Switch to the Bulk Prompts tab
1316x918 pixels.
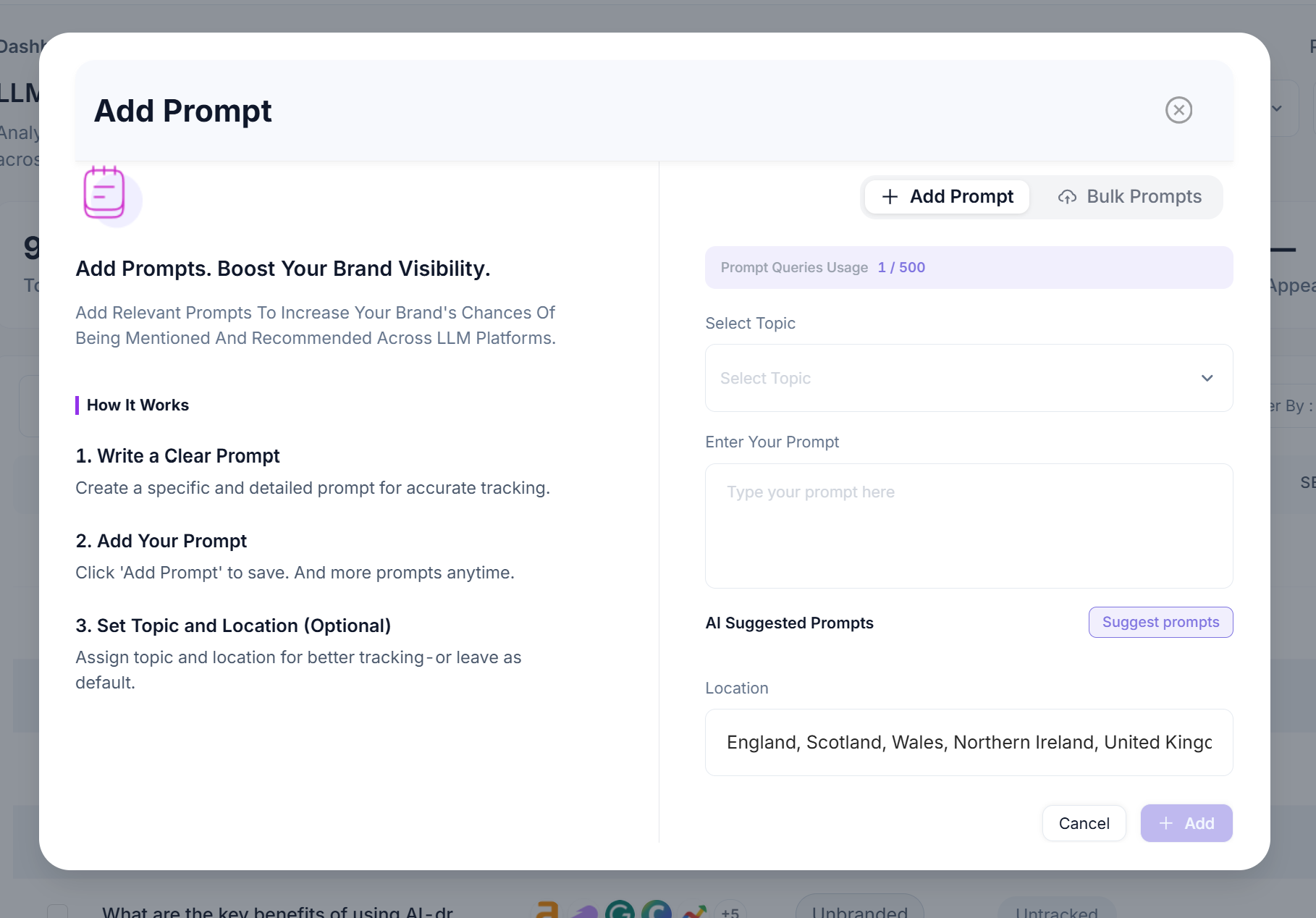click(x=1129, y=197)
